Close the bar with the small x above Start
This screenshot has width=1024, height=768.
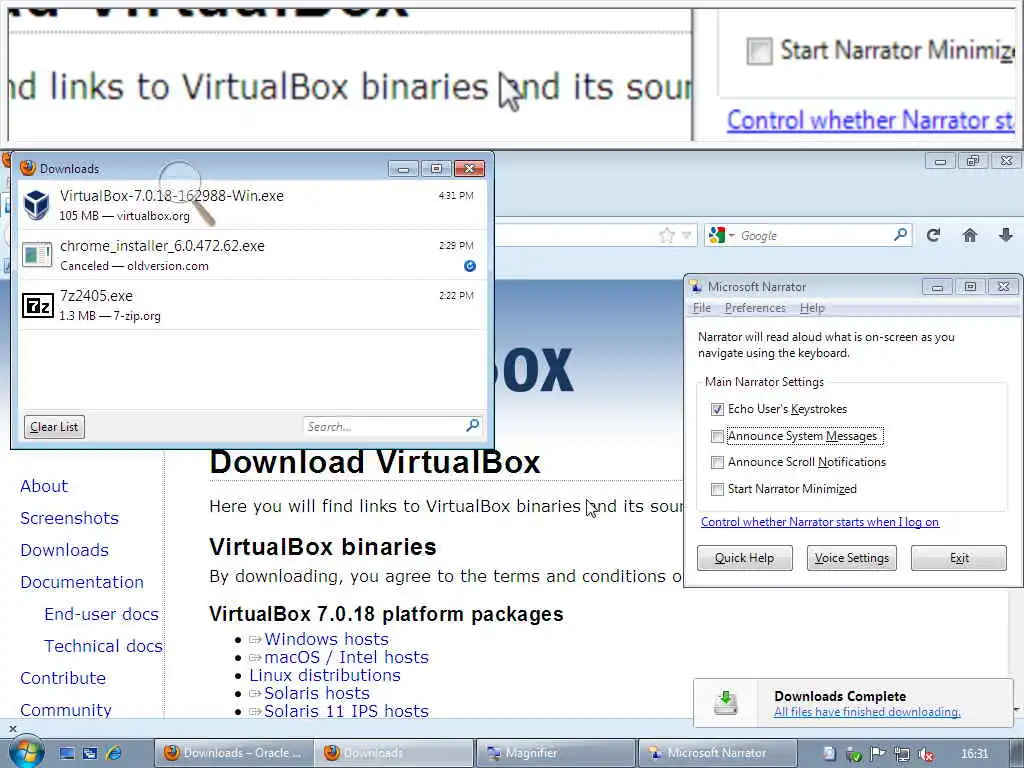click(x=12, y=728)
